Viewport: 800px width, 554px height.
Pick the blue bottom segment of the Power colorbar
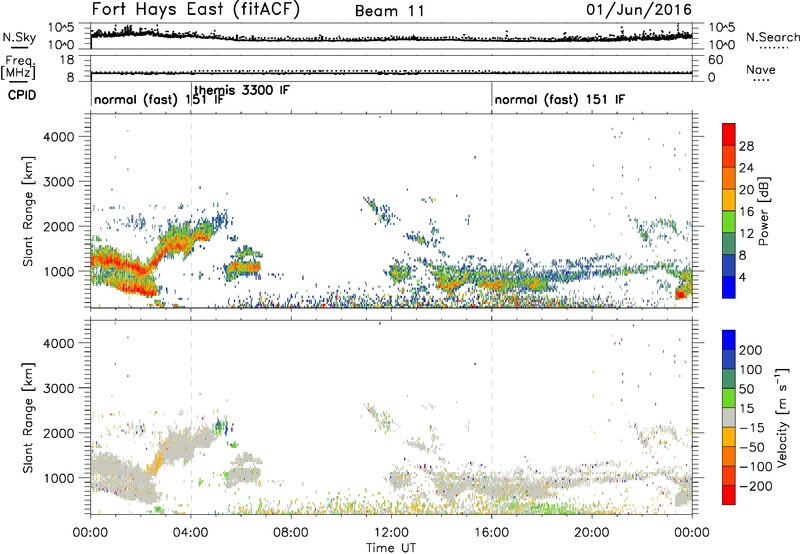coord(729,287)
